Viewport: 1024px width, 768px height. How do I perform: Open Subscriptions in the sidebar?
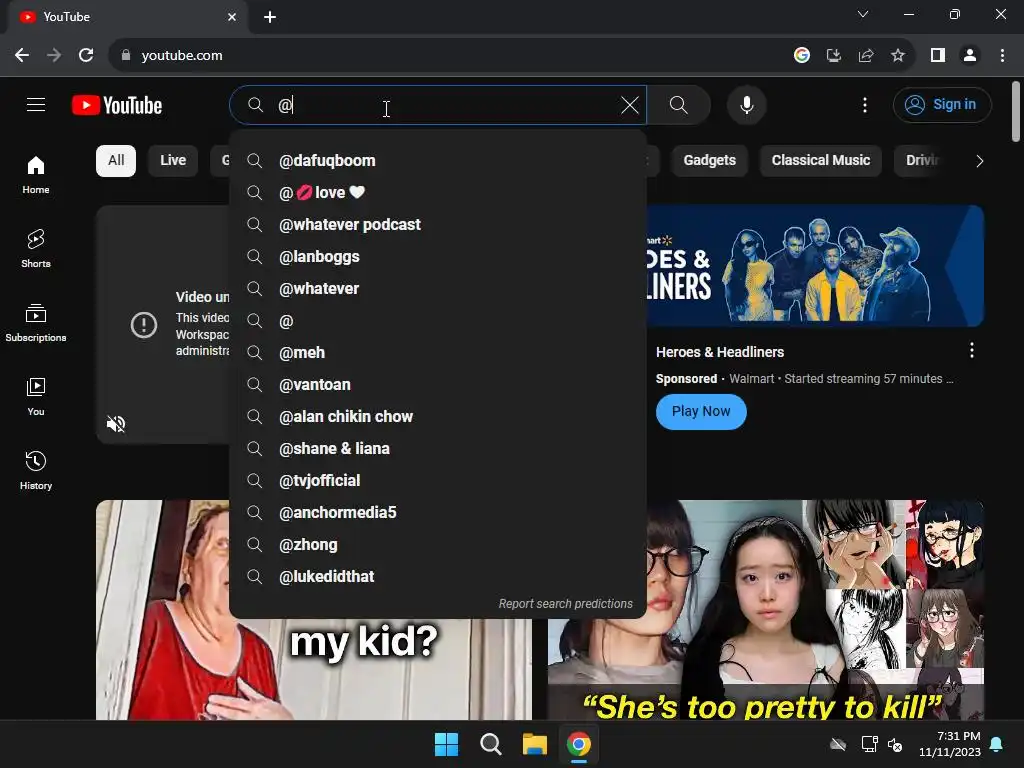[36, 323]
